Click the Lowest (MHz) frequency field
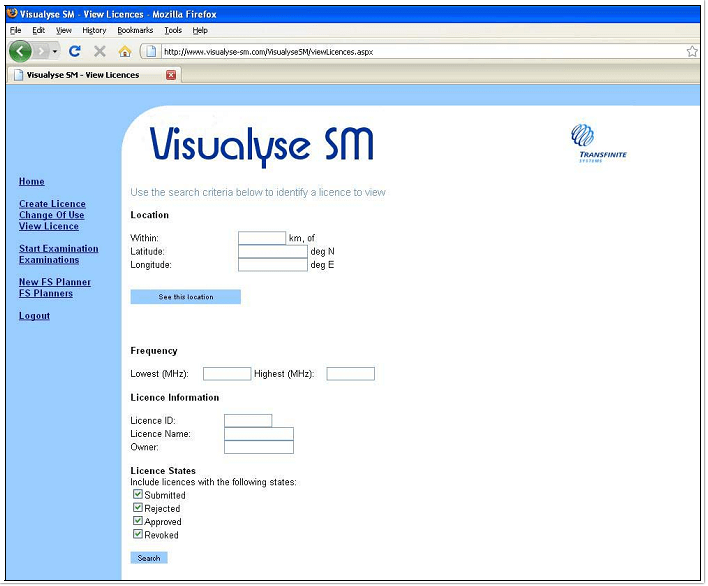The width and height of the screenshot is (708, 586). point(227,374)
